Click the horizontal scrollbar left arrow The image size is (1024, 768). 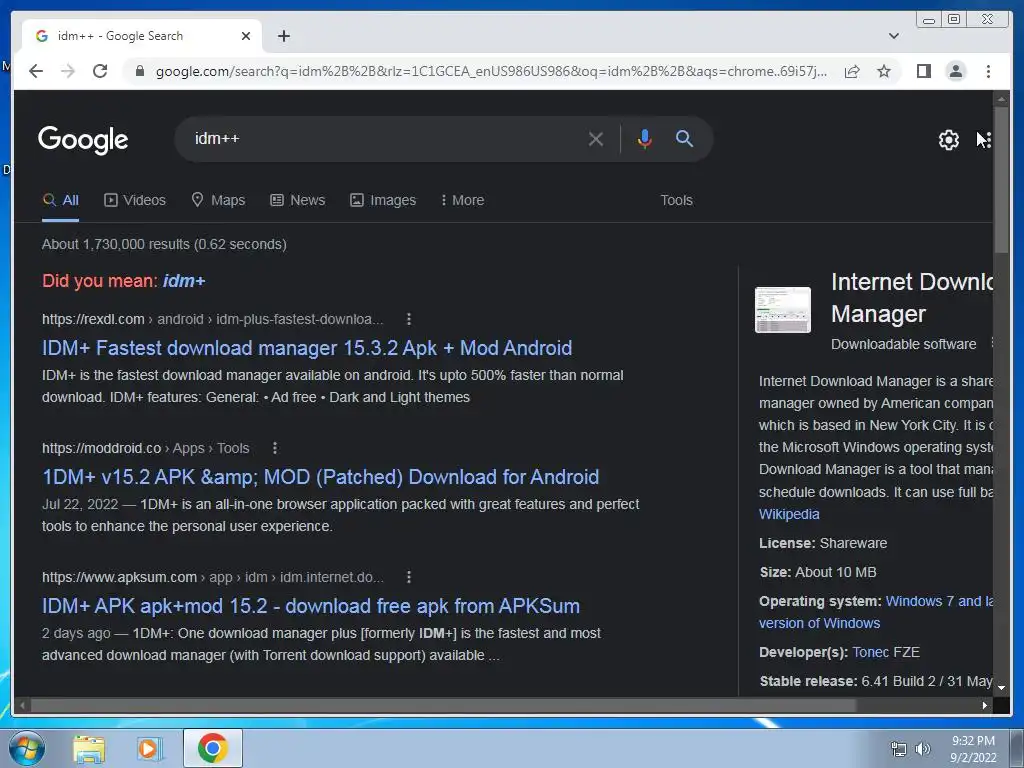pyautogui.click(x=22, y=705)
